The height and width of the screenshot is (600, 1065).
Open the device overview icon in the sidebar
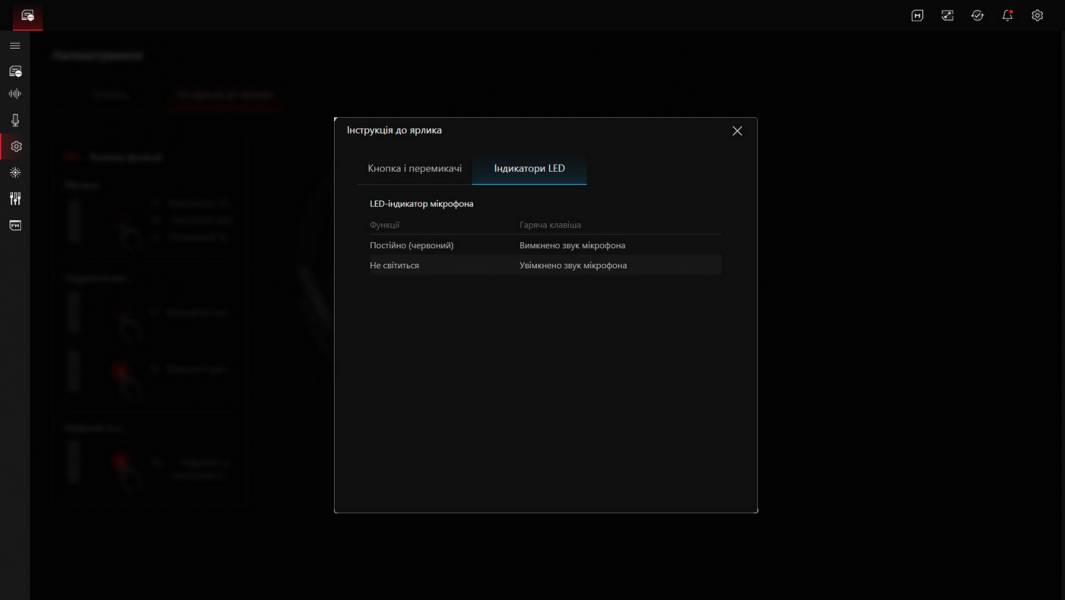coord(15,71)
